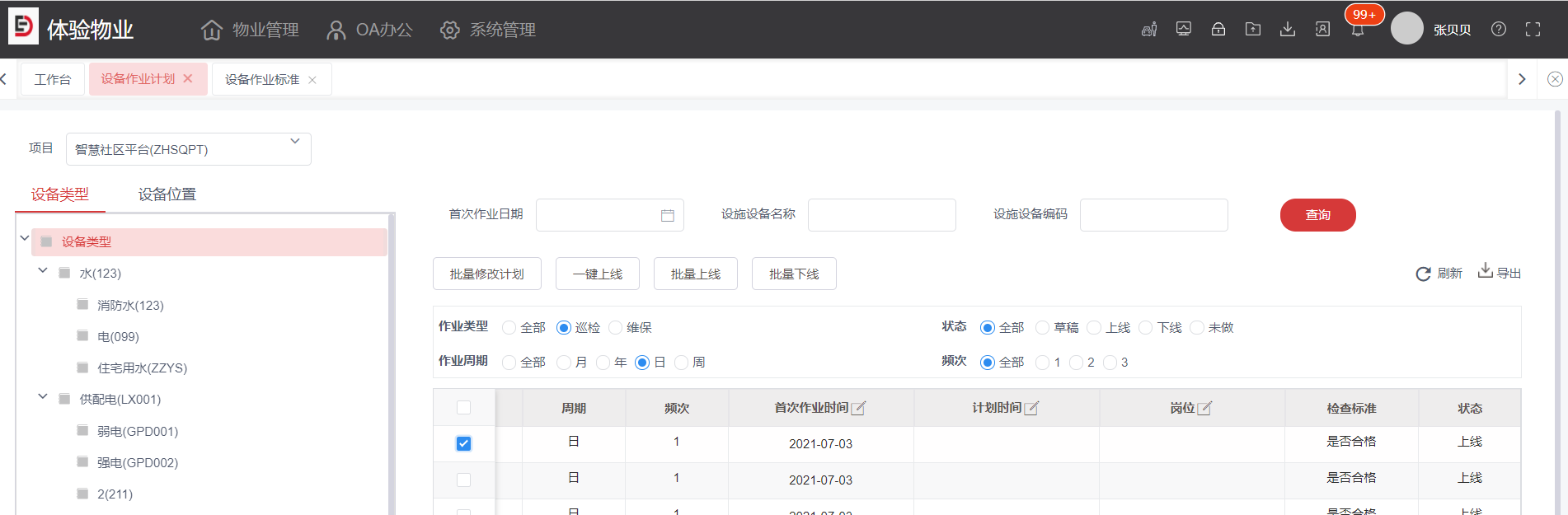Open the help question mark icon

(x=1499, y=30)
